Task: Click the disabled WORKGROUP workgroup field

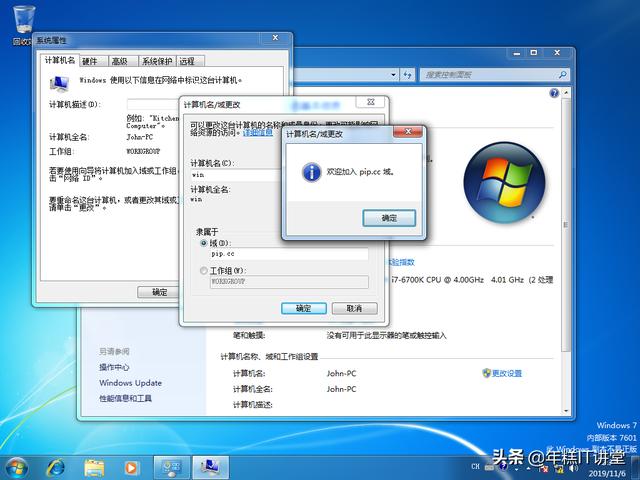Action: click(289, 282)
